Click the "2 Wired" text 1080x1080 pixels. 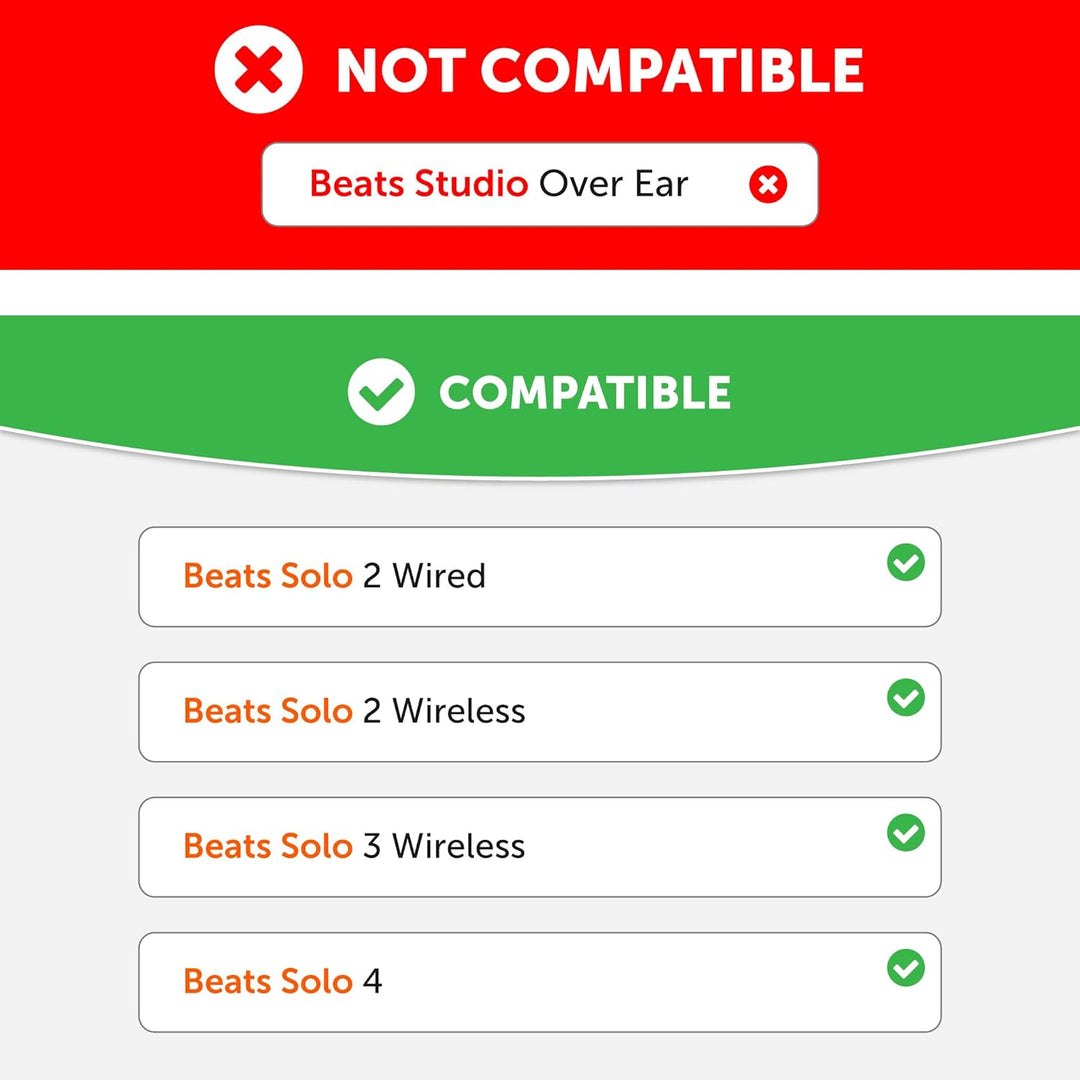point(424,576)
